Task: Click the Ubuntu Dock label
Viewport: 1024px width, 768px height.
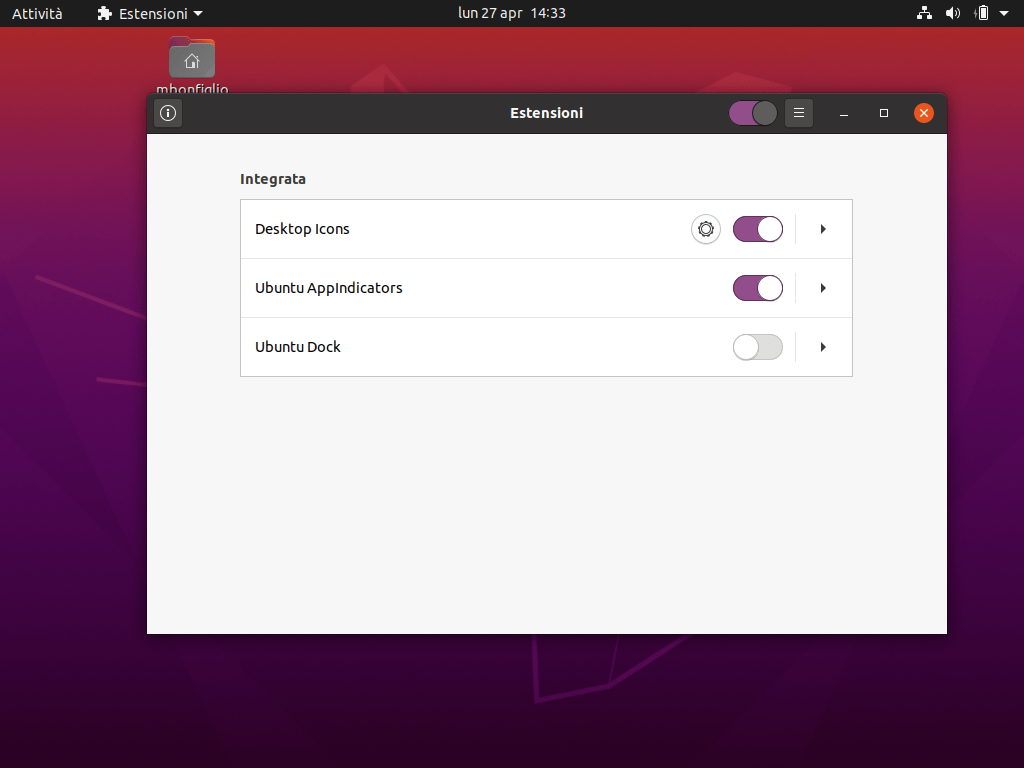Action: (x=298, y=347)
